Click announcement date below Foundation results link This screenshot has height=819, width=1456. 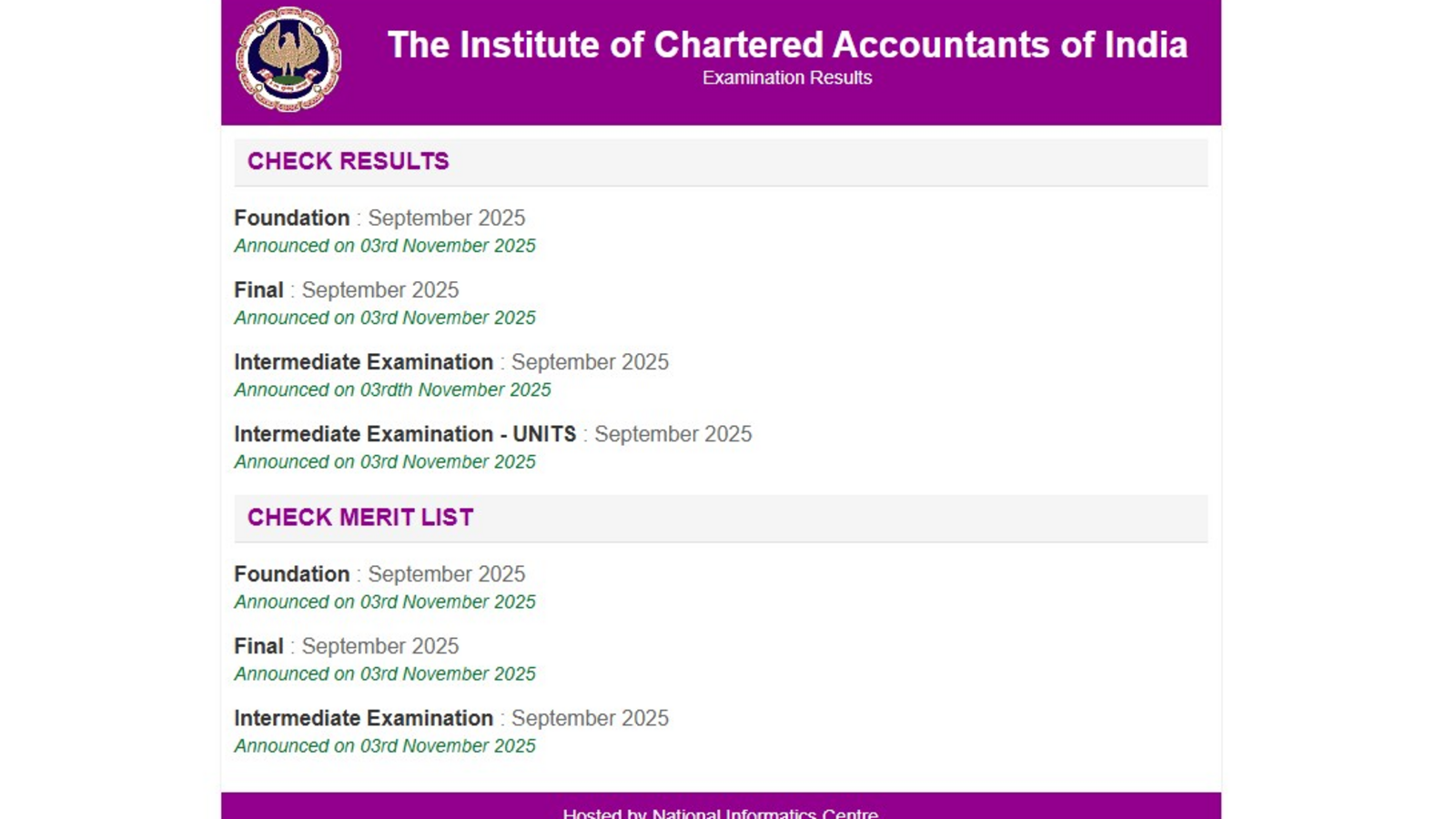click(385, 246)
